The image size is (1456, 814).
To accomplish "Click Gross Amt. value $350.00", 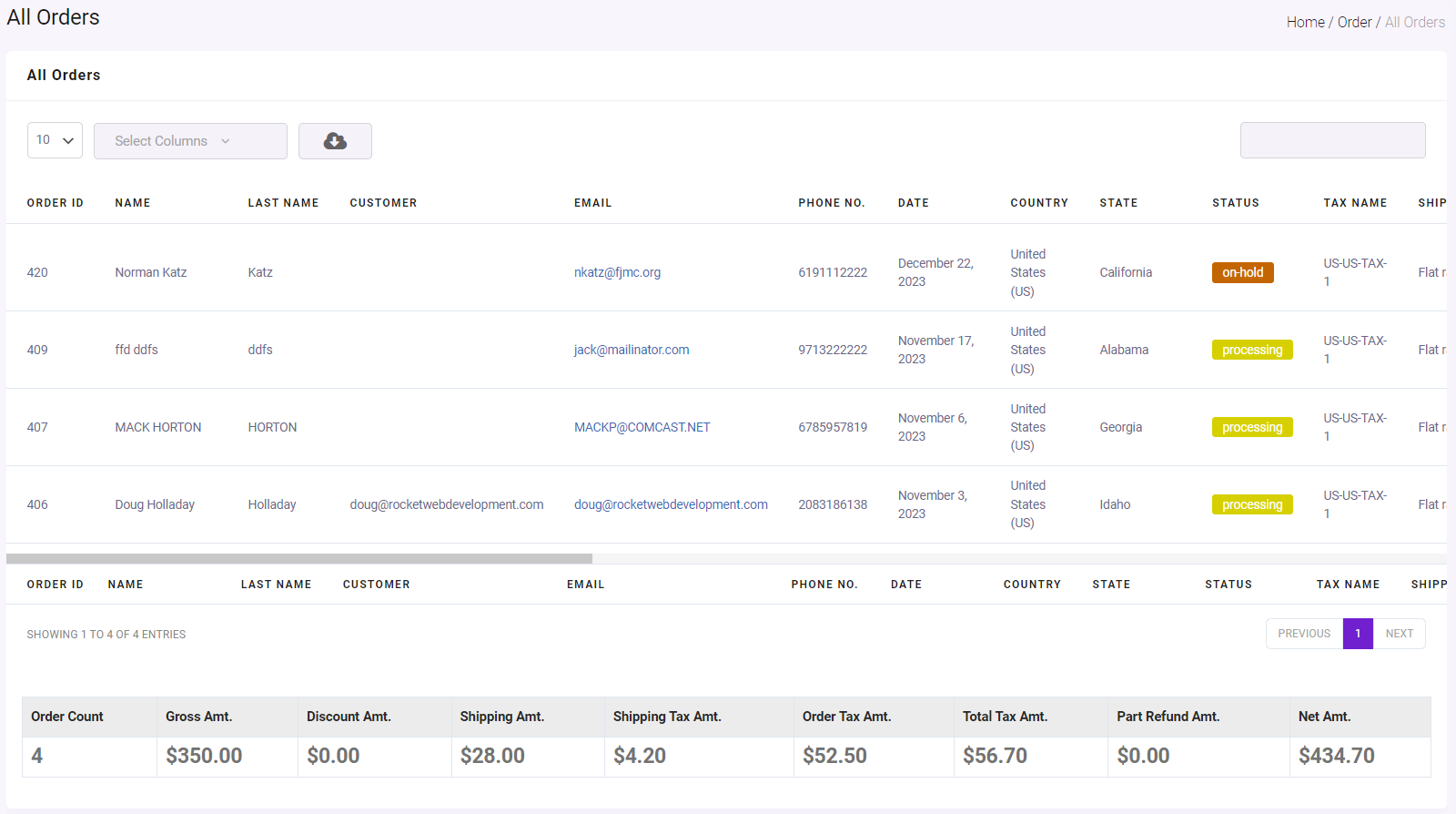I will point(204,756).
